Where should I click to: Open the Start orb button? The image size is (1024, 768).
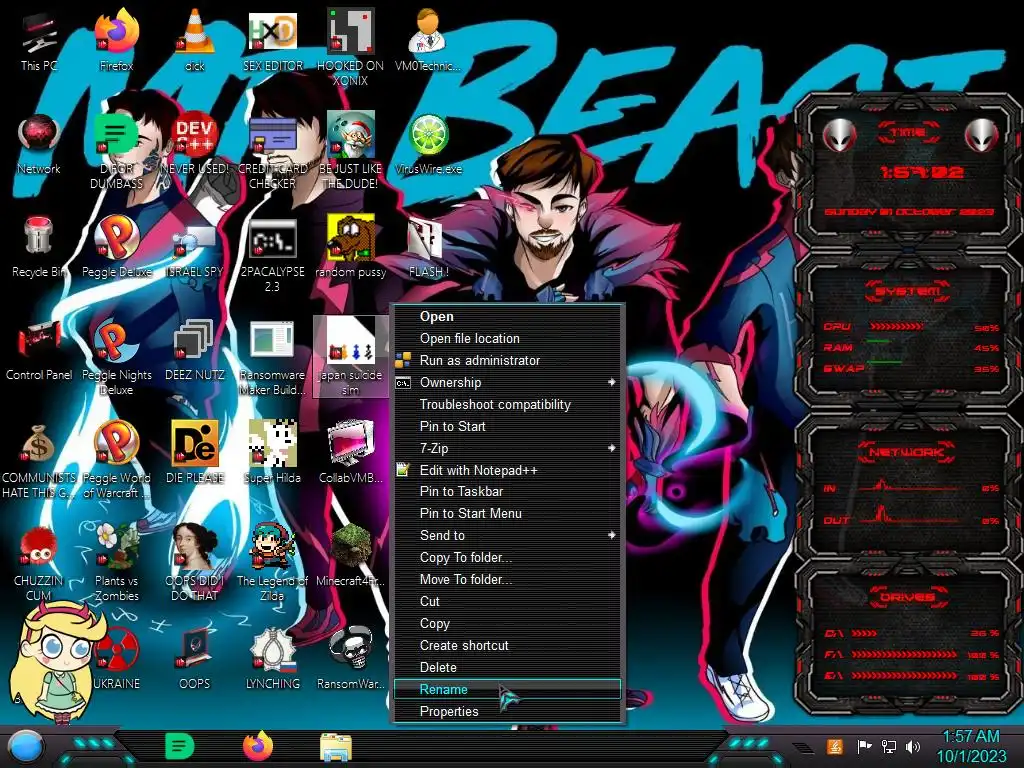pyautogui.click(x=26, y=748)
